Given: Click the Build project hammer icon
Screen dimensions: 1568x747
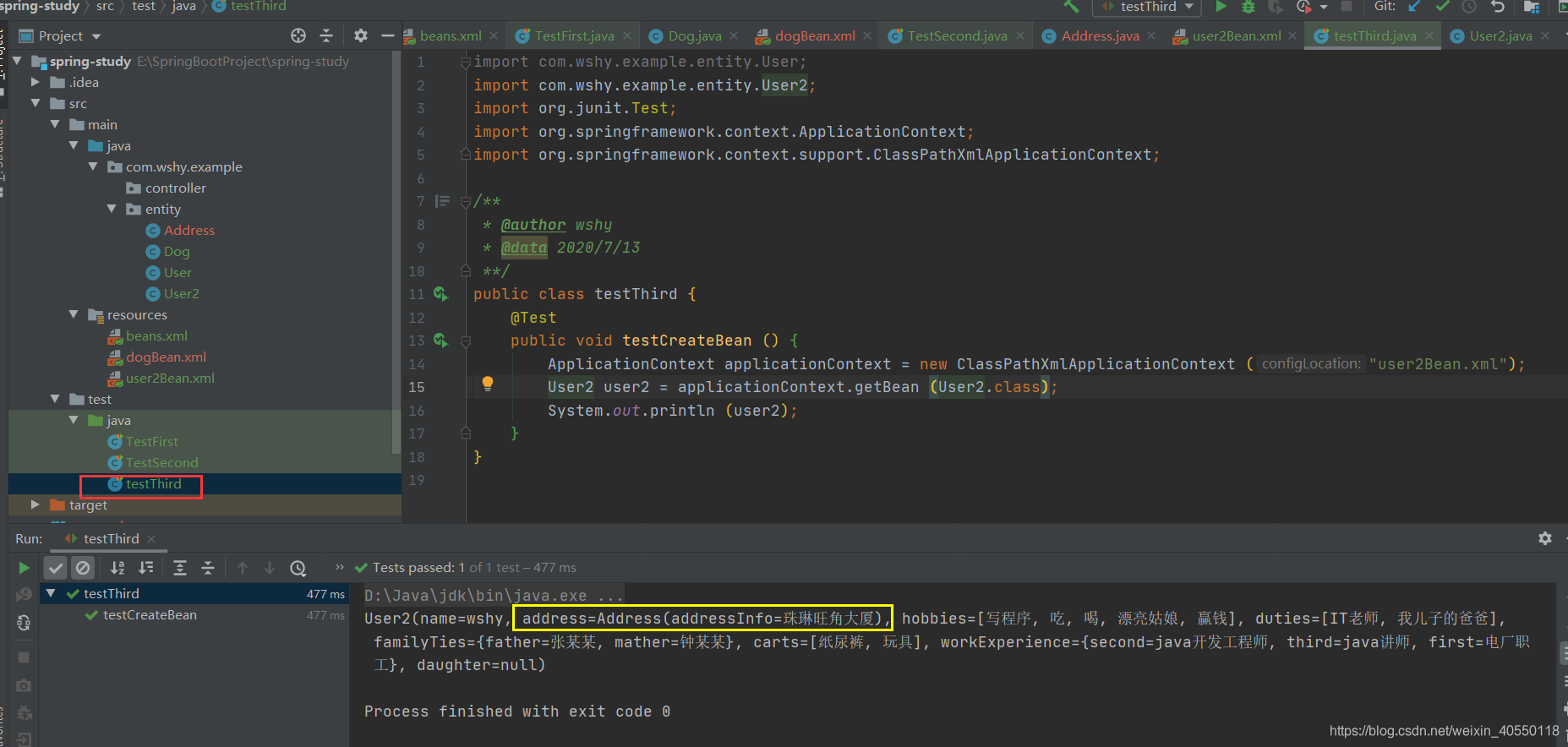Looking at the screenshot, I should point(1072,6).
